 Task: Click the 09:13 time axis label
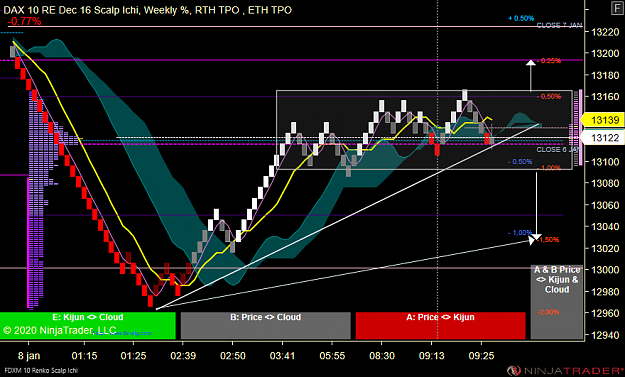click(432, 355)
